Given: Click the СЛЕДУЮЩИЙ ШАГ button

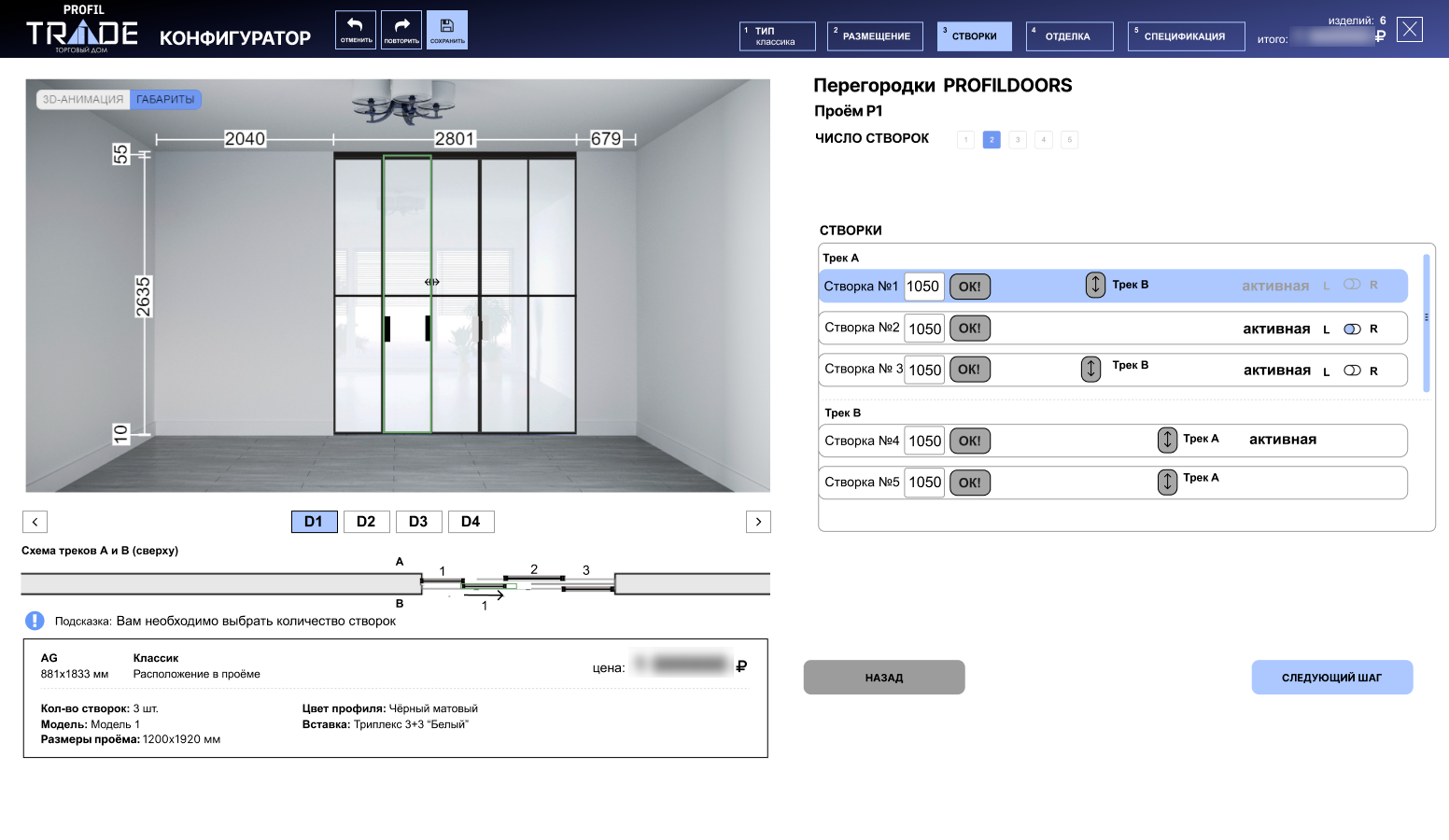Looking at the screenshot, I should click(x=1332, y=678).
